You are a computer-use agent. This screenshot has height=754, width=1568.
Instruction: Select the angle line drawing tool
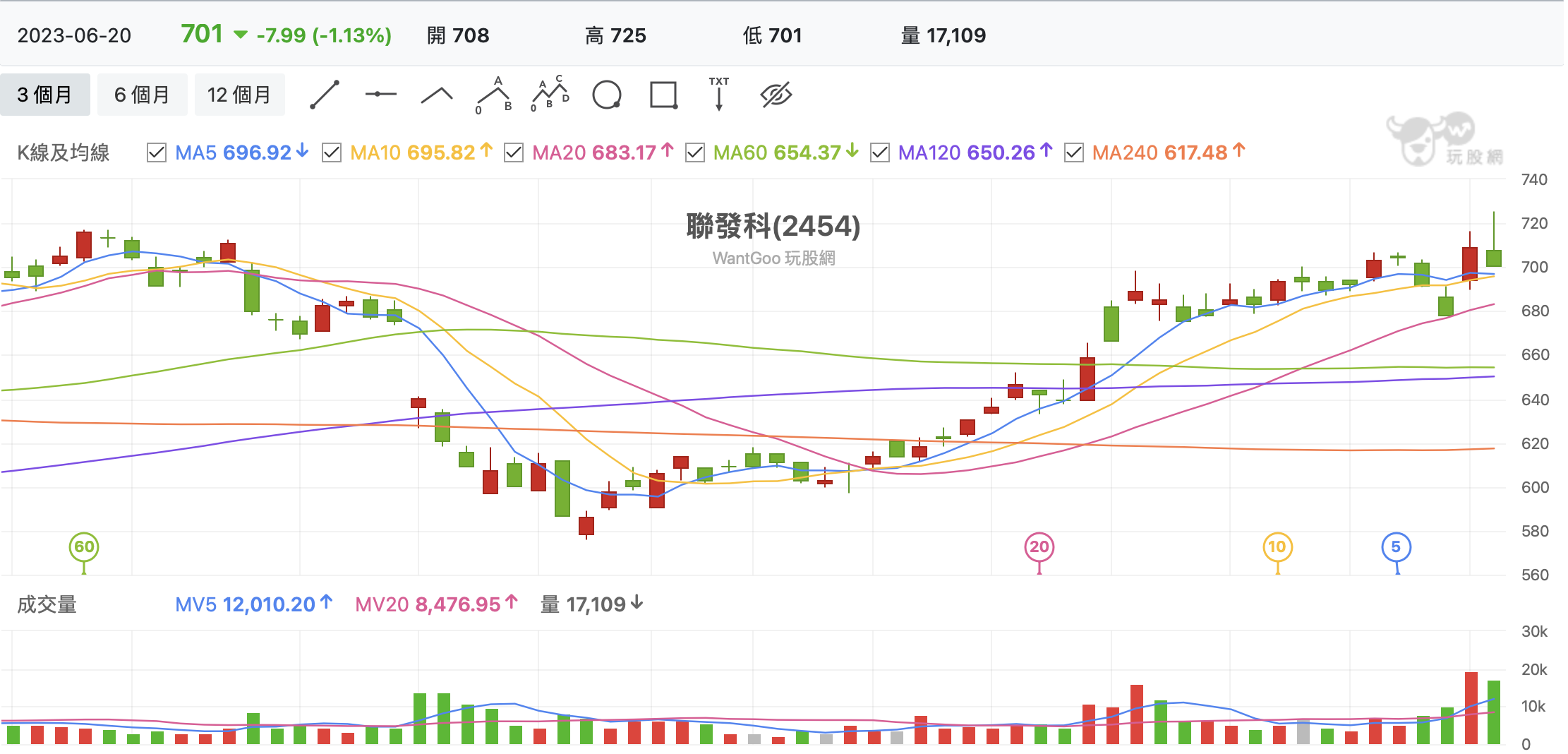click(437, 95)
